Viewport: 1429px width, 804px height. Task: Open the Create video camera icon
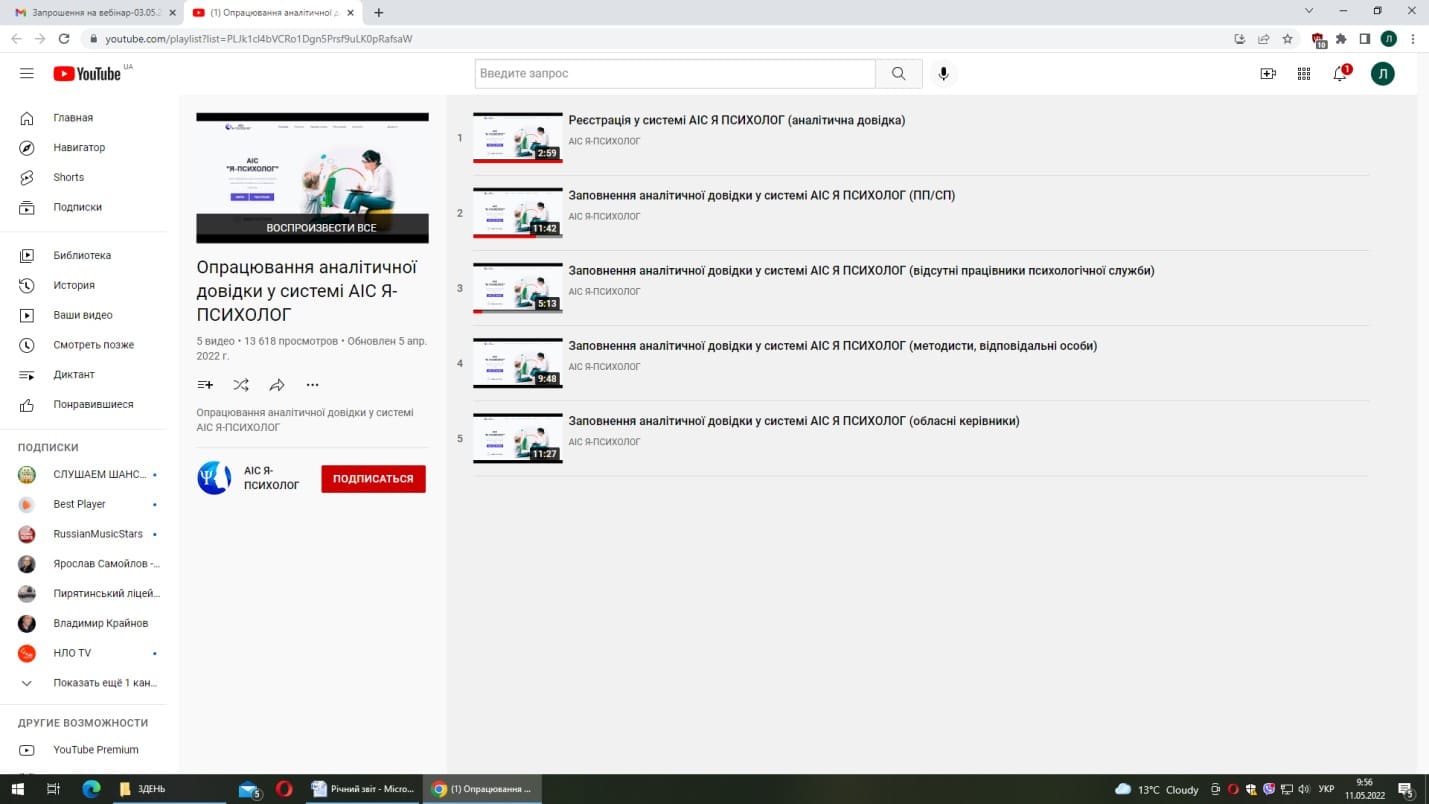pos(1268,73)
